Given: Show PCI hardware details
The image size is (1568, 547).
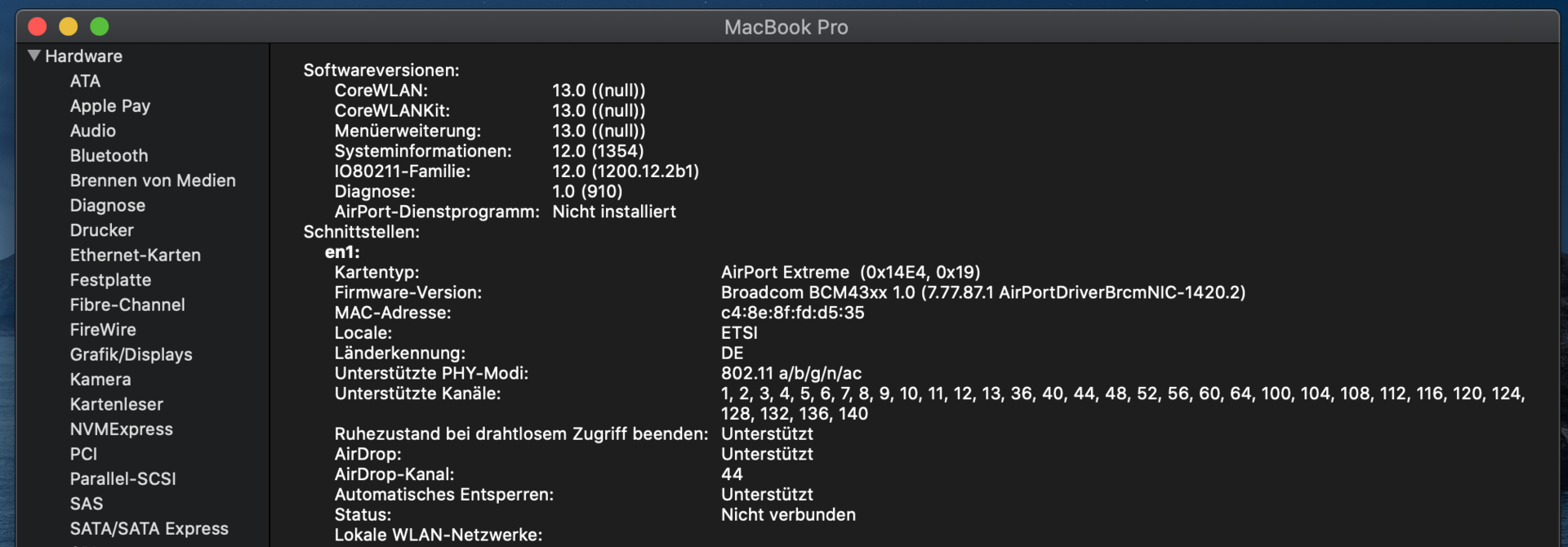Looking at the screenshot, I should point(83,455).
